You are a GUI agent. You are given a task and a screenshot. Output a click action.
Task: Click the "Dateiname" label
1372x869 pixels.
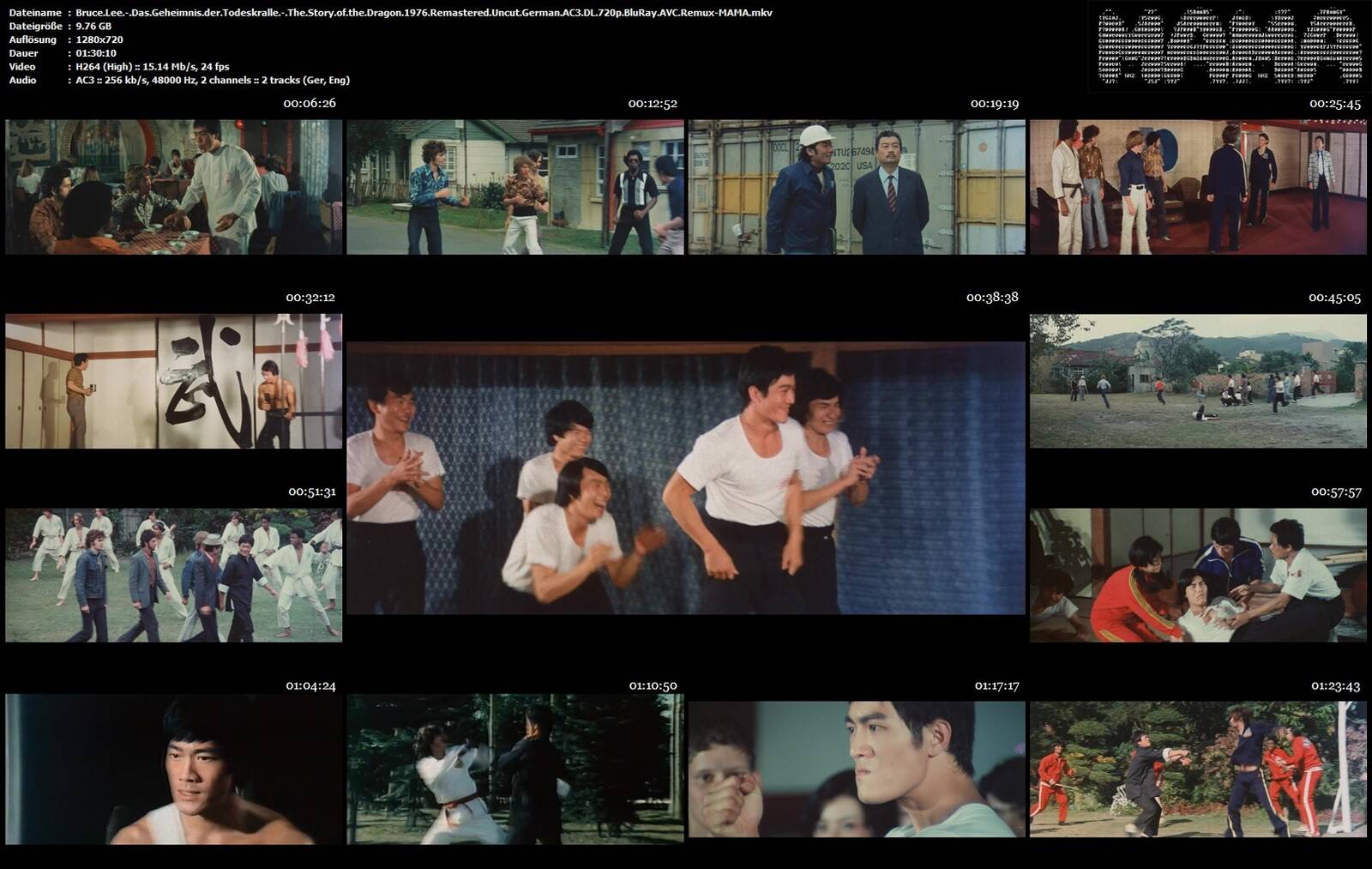(x=34, y=13)
